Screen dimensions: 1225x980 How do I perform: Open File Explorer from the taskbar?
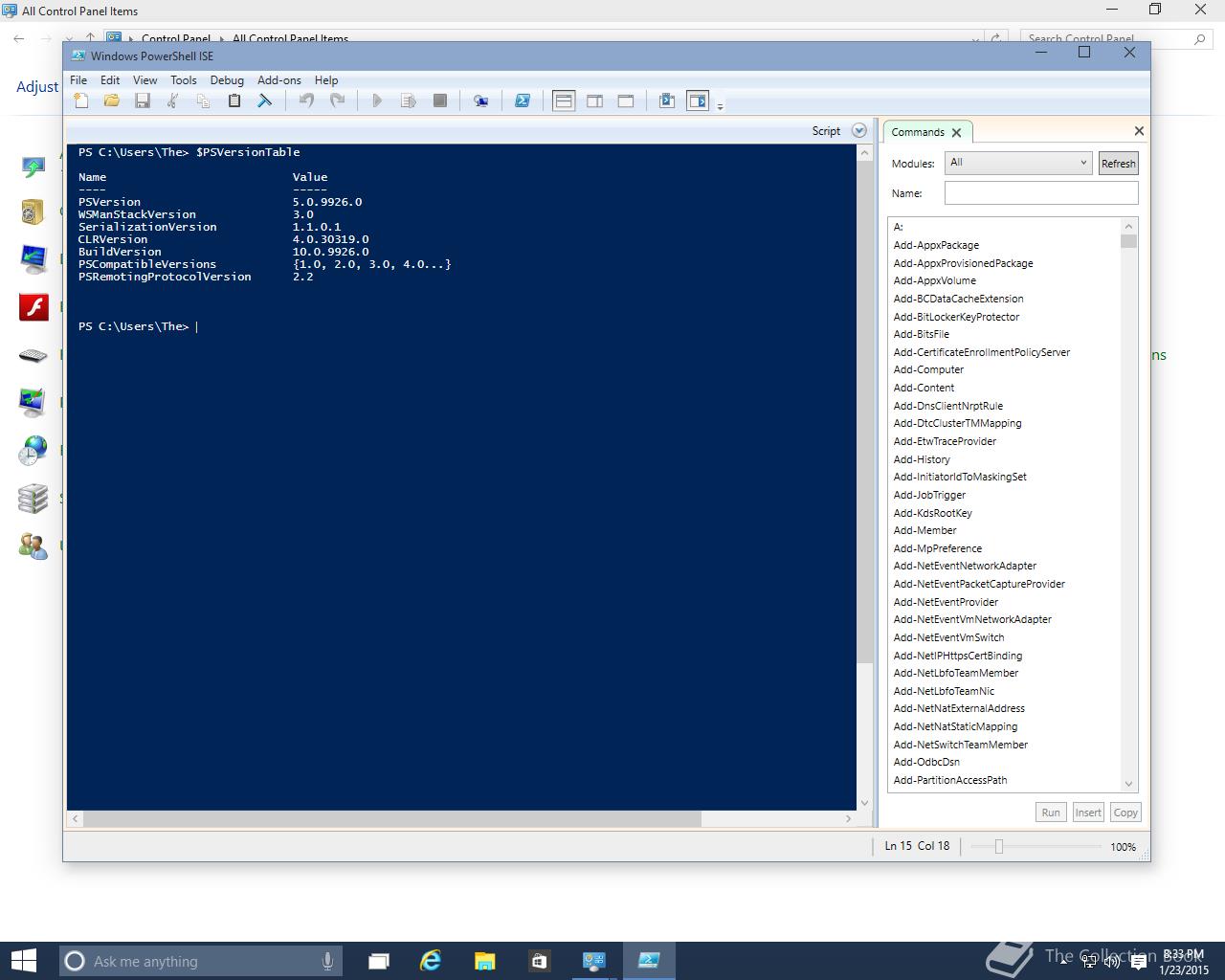tap(485, 961)
